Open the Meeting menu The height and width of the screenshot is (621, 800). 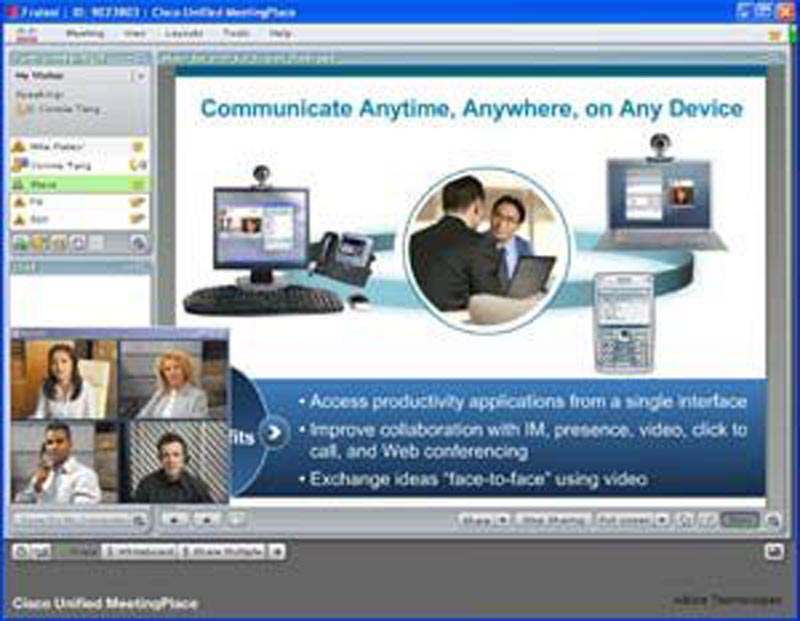85,33
